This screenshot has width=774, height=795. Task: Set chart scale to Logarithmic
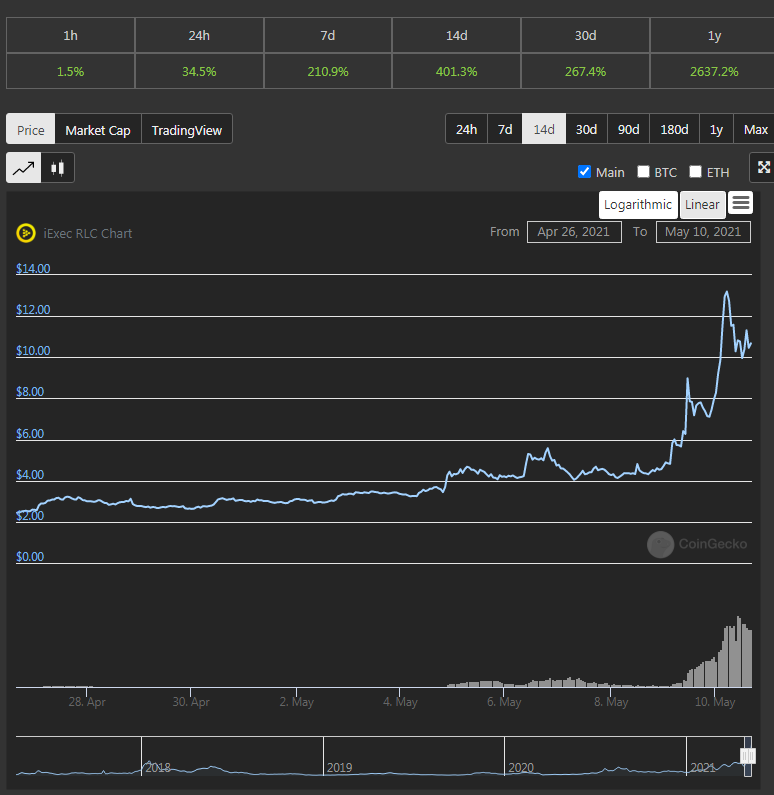point(638,205)
